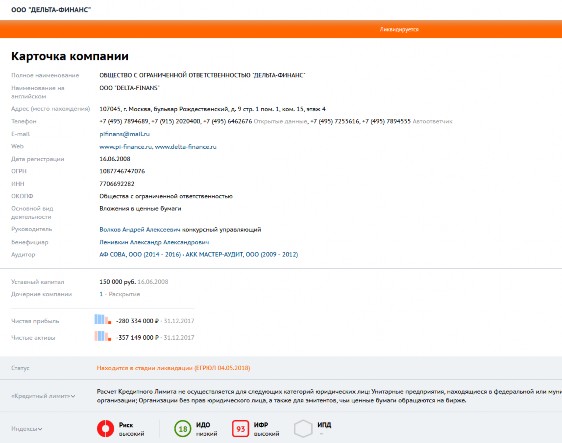562x443 pixels.
Task: Open the net profit mini bar chart
Action: [103, 319]
